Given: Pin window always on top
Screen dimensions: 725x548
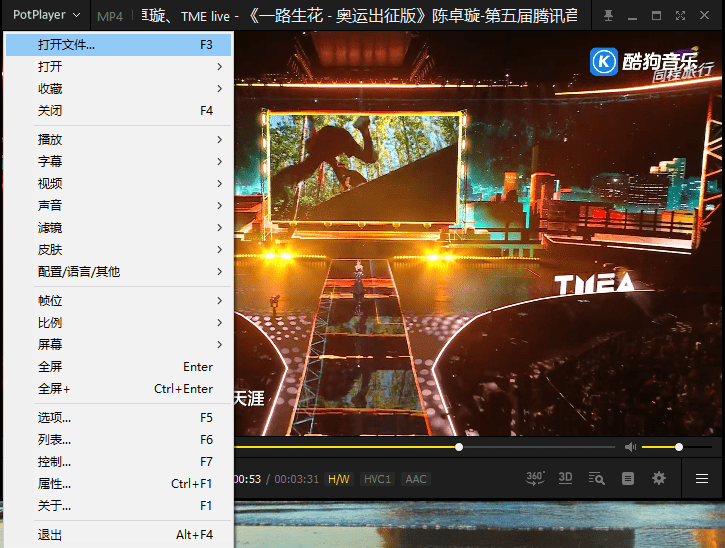Looking at the screenshot, I should [x=608, y=16].
